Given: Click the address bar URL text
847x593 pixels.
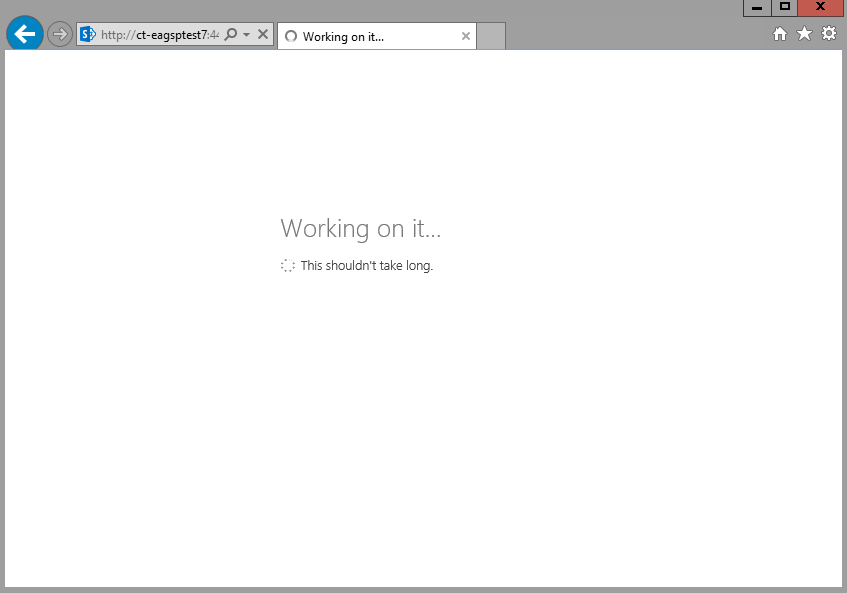Looking at the screenshot, I should [160, 35].
